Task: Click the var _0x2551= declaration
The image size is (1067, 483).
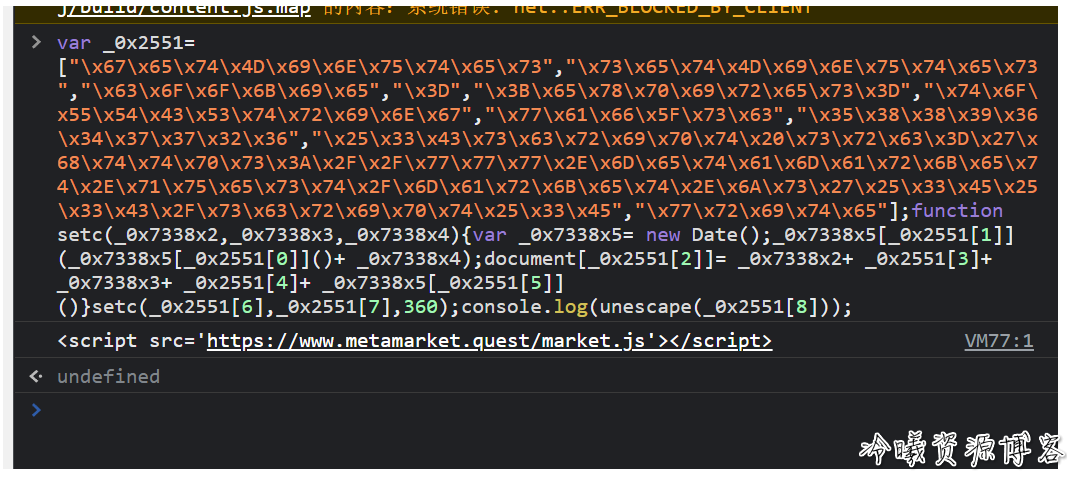Action: pyautogui.click(x=126, y=43)
